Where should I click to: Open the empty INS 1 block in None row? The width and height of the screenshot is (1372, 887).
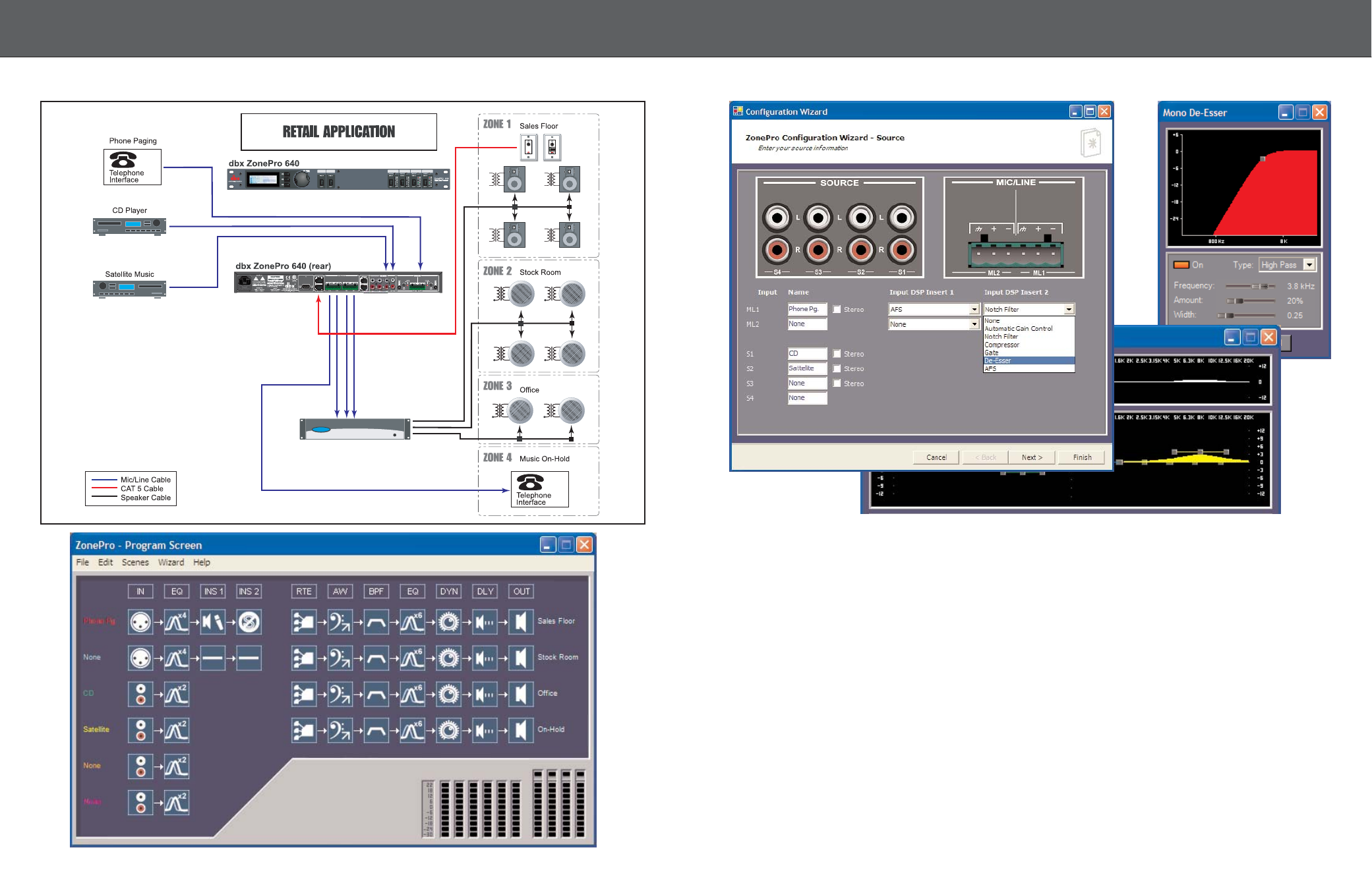click(213, 658)
